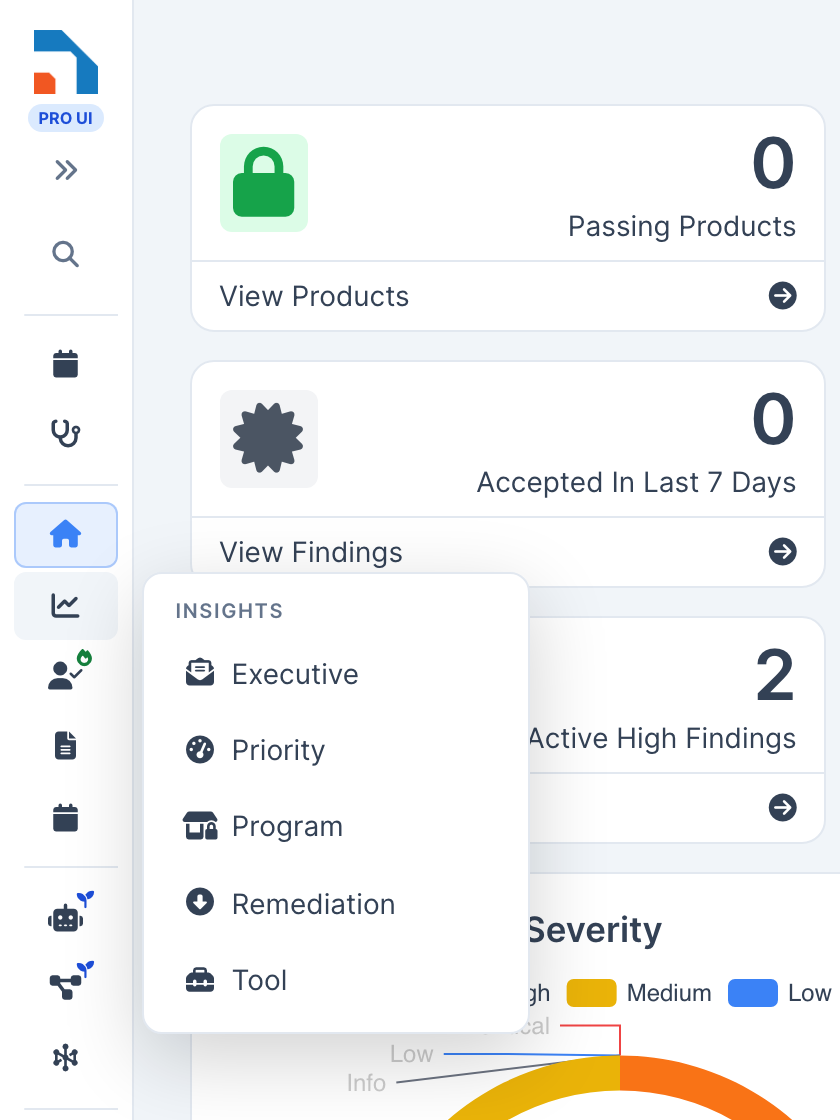Expand the sidebar with double chevron
840x1120 pixels.
[x=66, y=170]
